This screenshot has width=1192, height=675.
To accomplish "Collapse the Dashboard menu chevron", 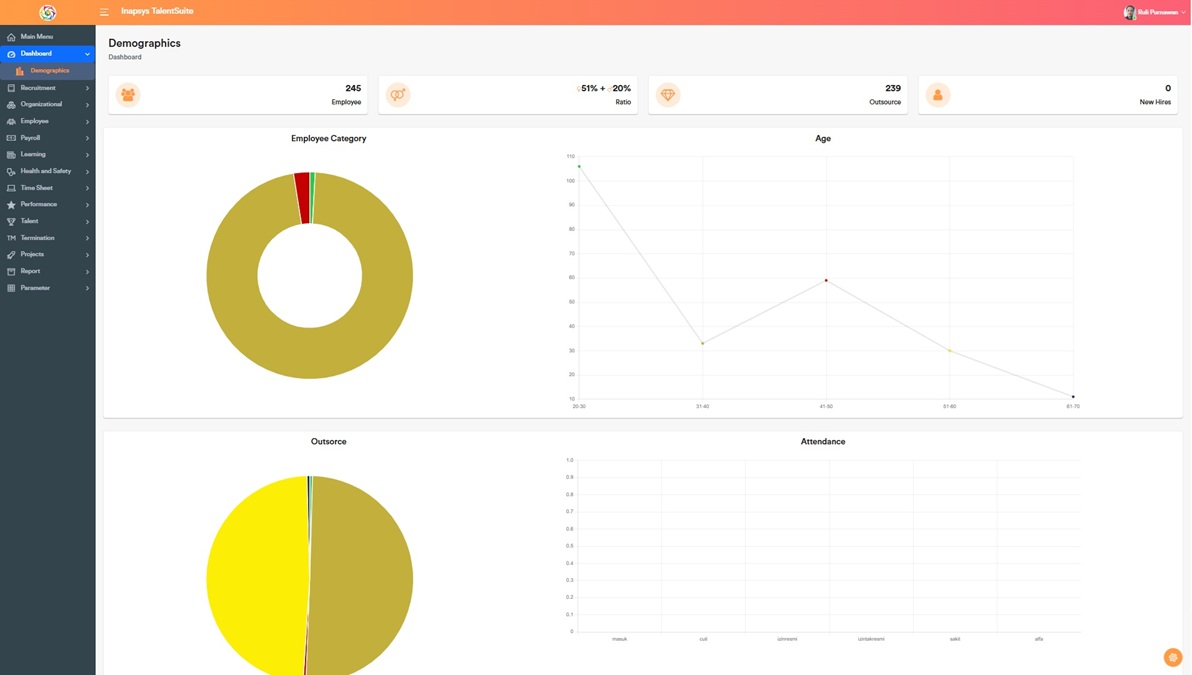I will (x=87, y=54).
